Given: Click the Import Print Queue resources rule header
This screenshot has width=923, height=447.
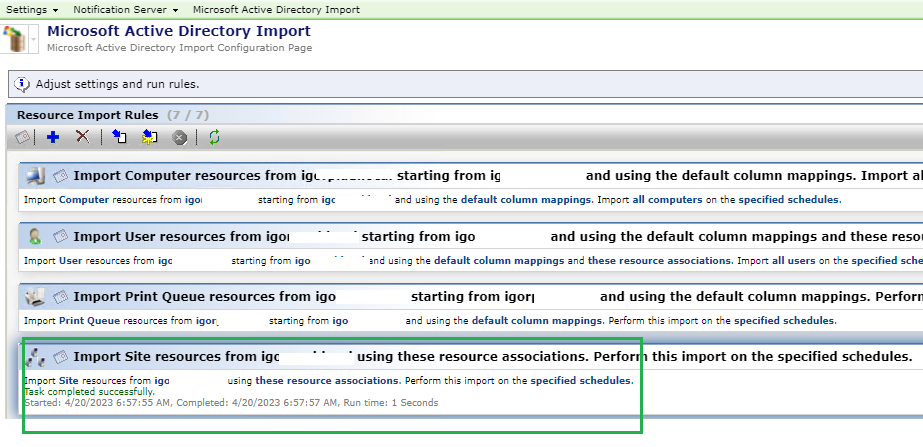Looking at the screenshot, I should click(471, 297).
